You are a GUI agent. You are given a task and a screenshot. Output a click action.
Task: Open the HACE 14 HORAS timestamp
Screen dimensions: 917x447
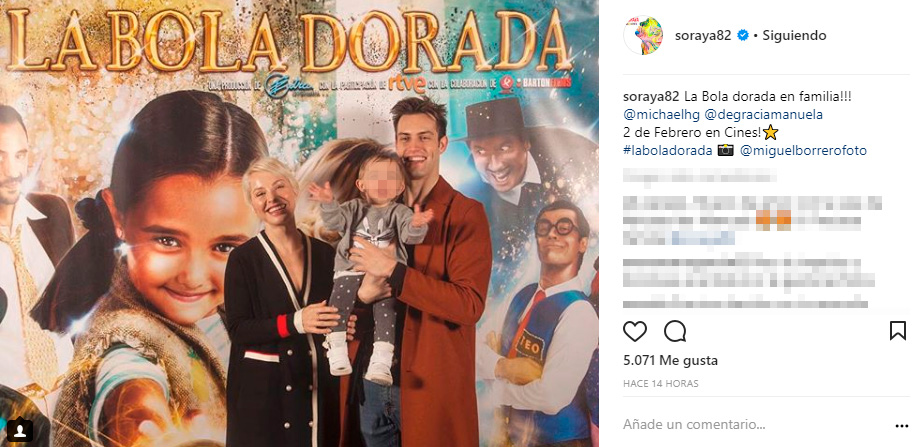[x=660, y=384]
